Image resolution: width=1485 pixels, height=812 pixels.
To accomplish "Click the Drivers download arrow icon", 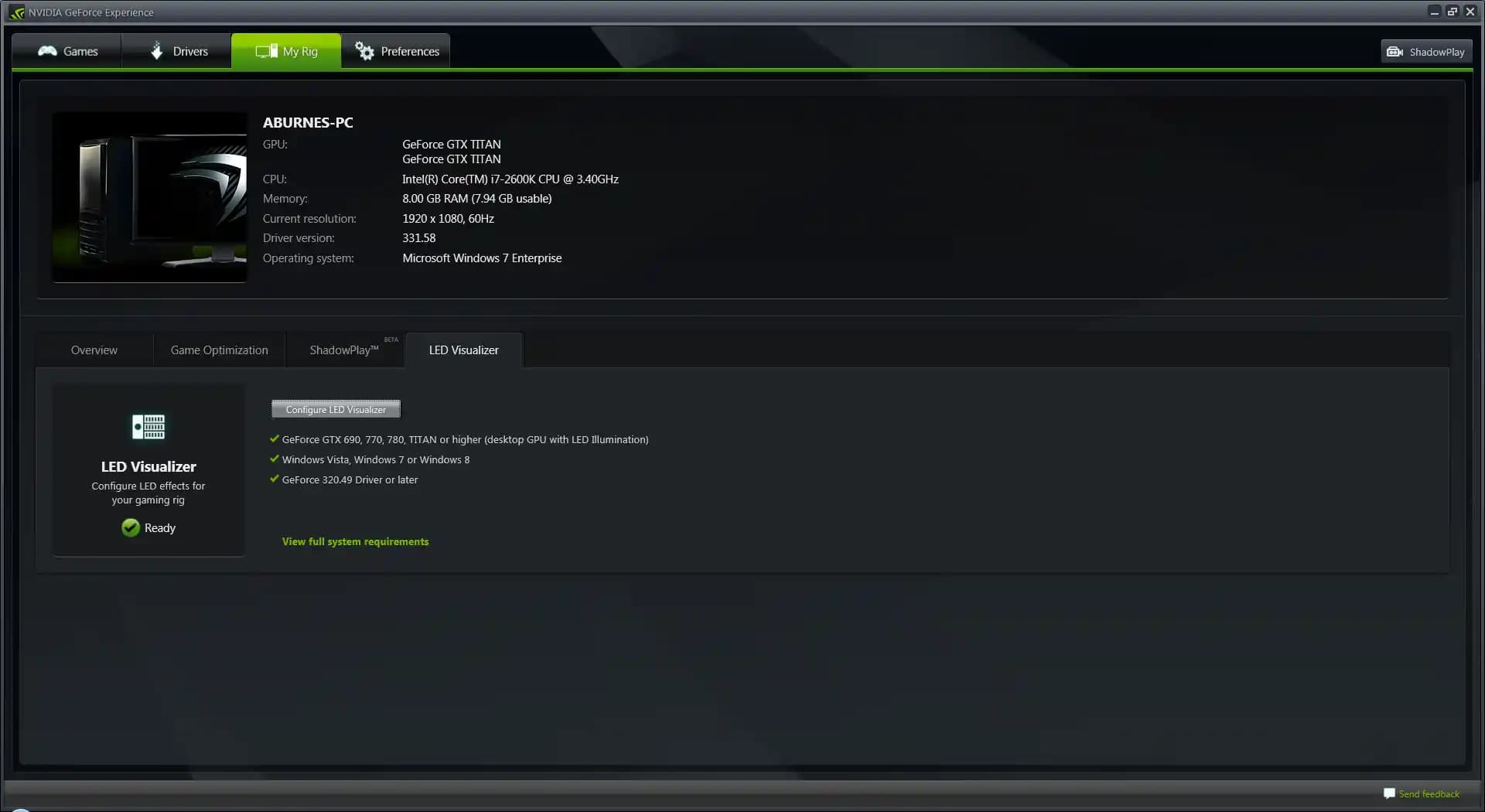I will 157,51.
